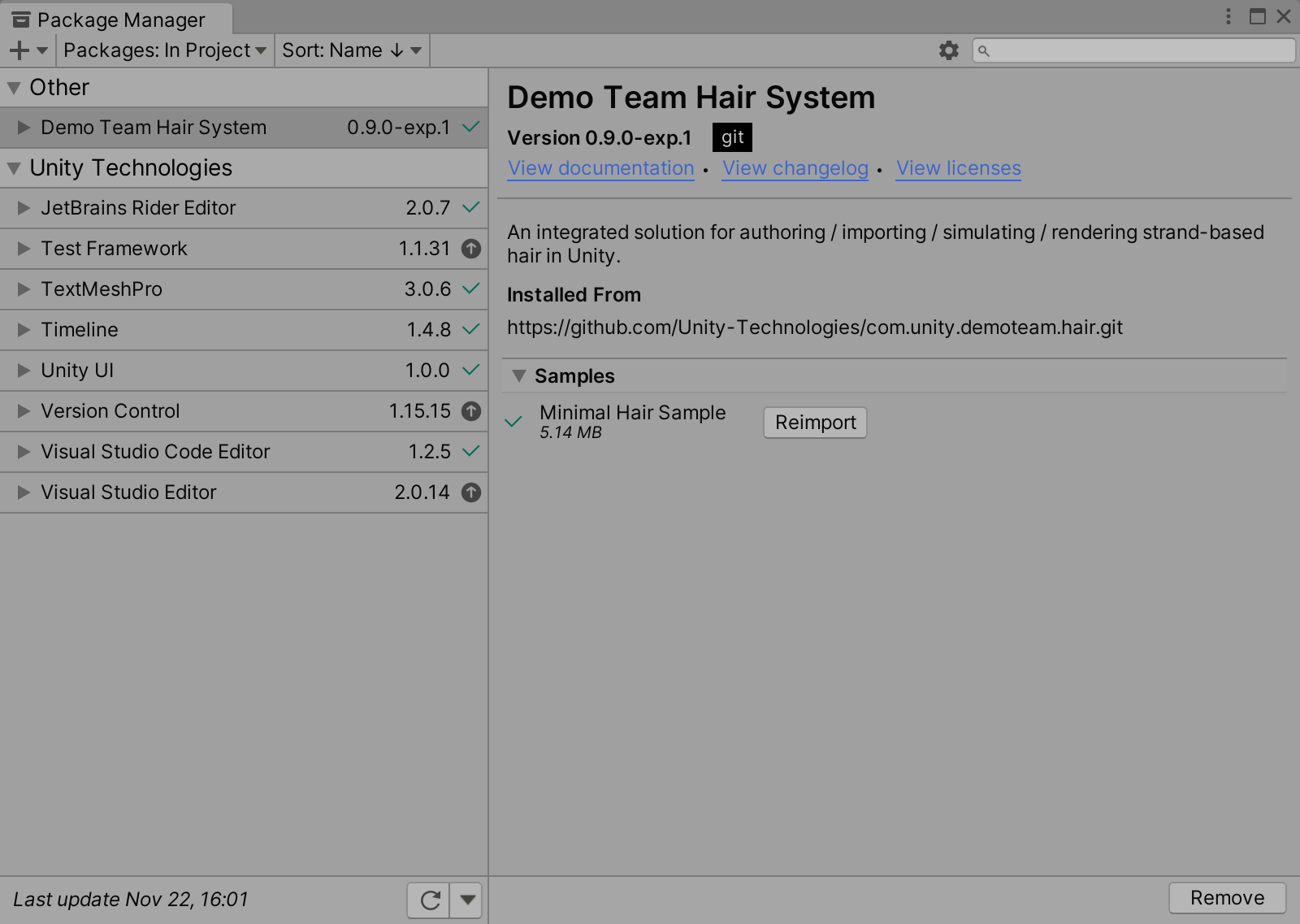Click the git source badge
This screenshot has height=924, width=1300.
pyautogui.click(x=731, y=137)
